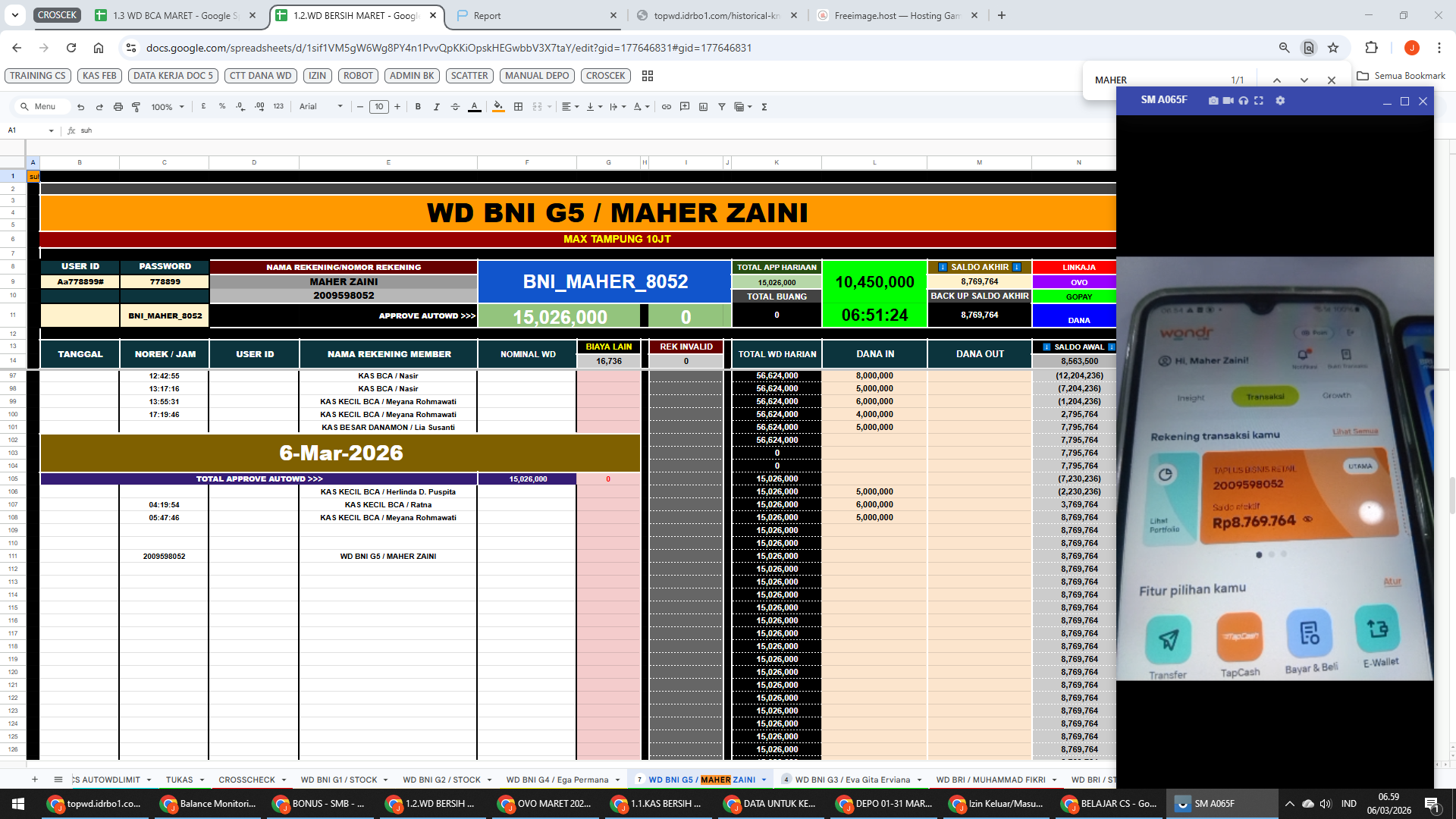Click the SCATTER bookmark

click(x=469, y=76)
